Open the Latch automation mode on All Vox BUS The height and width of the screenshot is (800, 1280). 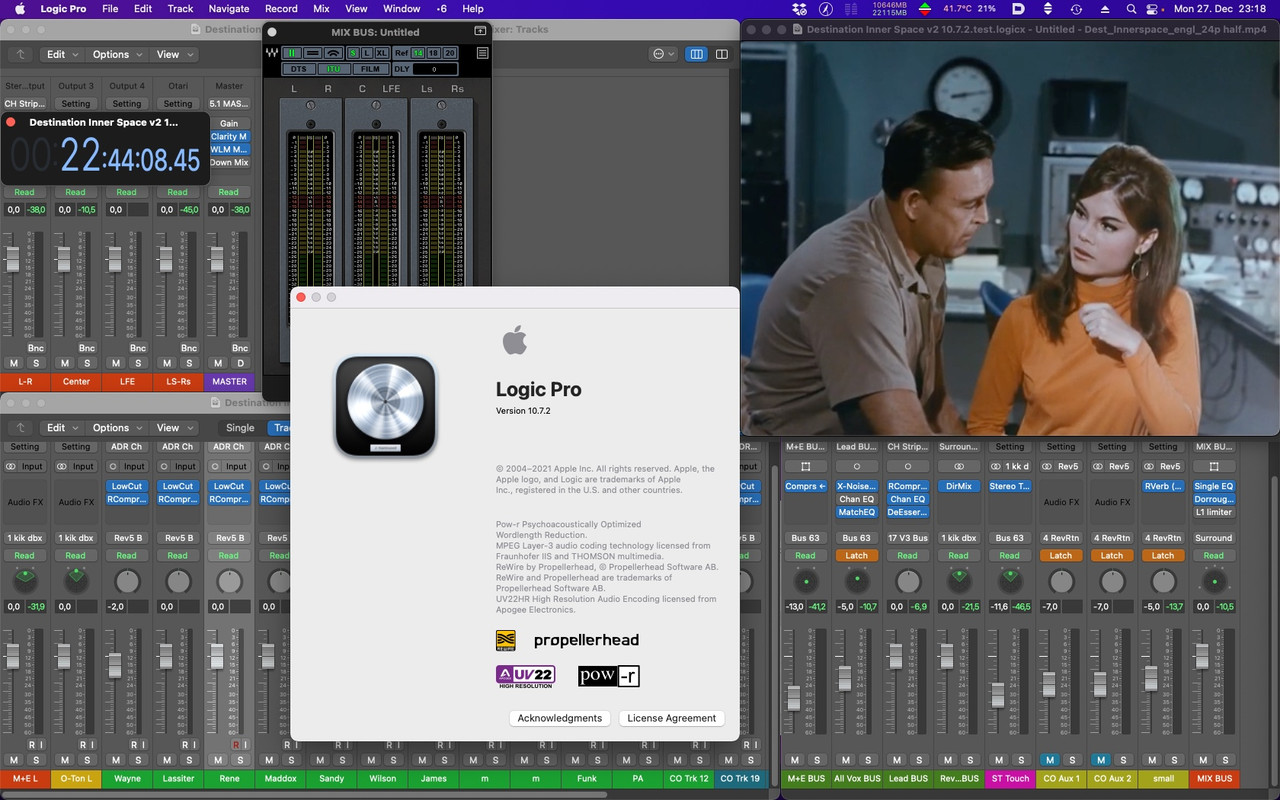856,556
